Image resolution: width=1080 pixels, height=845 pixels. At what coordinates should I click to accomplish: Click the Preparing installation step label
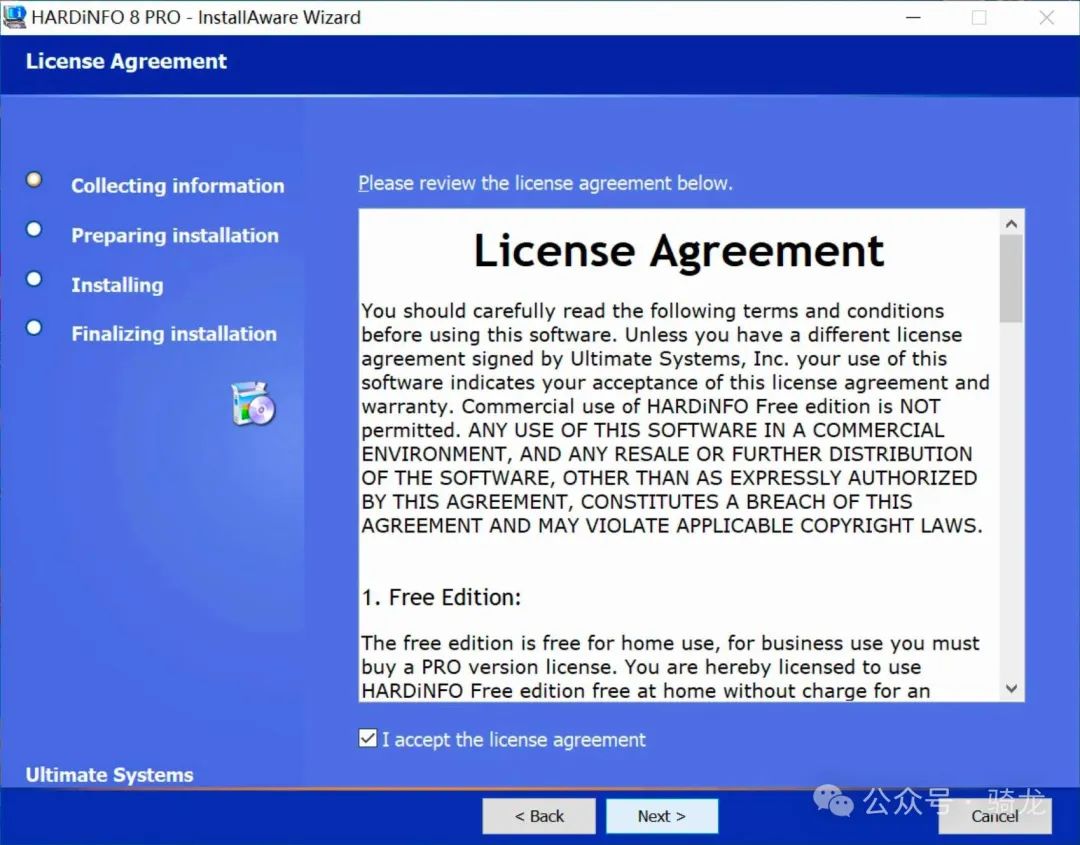(175, 236)
